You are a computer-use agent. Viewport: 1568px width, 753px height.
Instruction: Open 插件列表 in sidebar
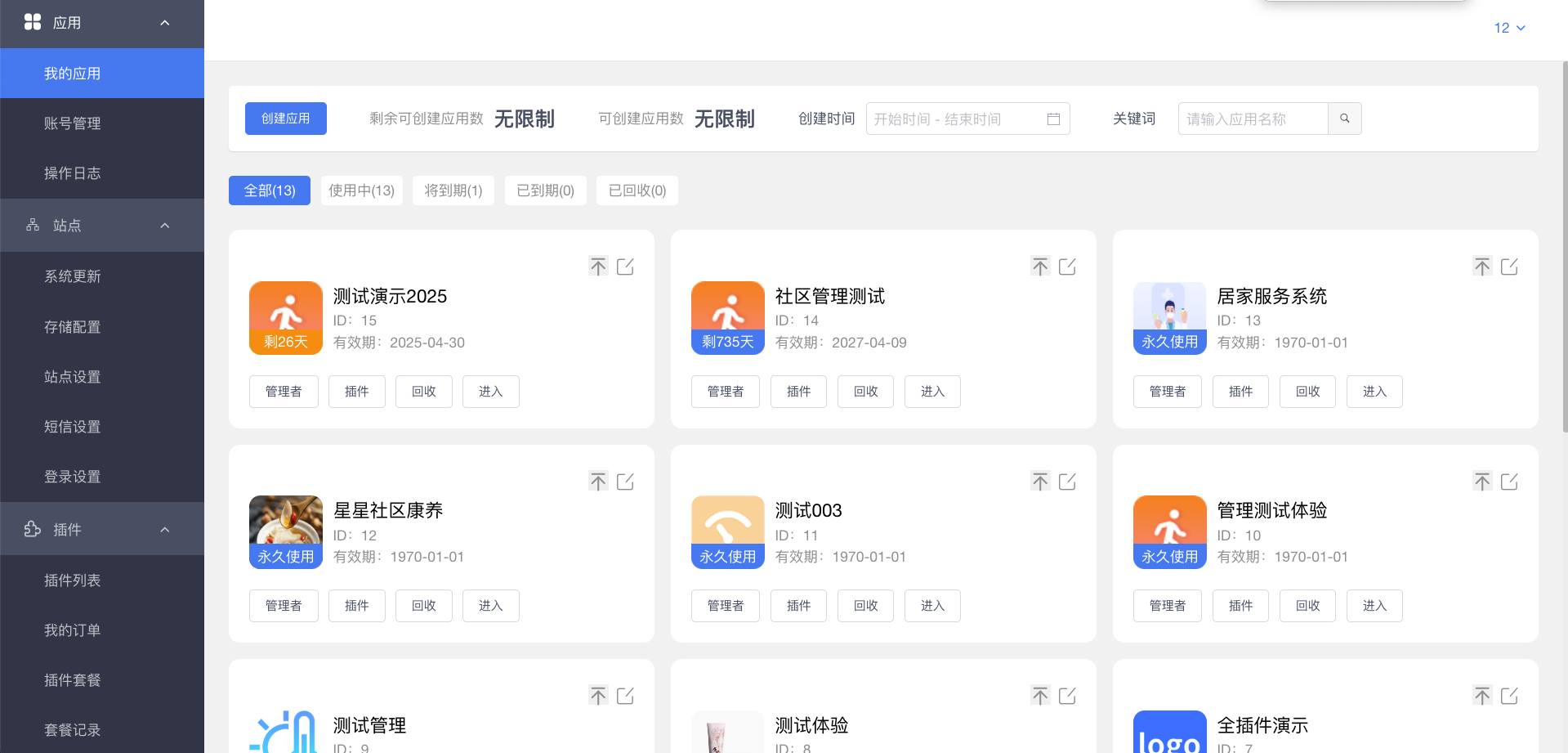pos(102,580)
